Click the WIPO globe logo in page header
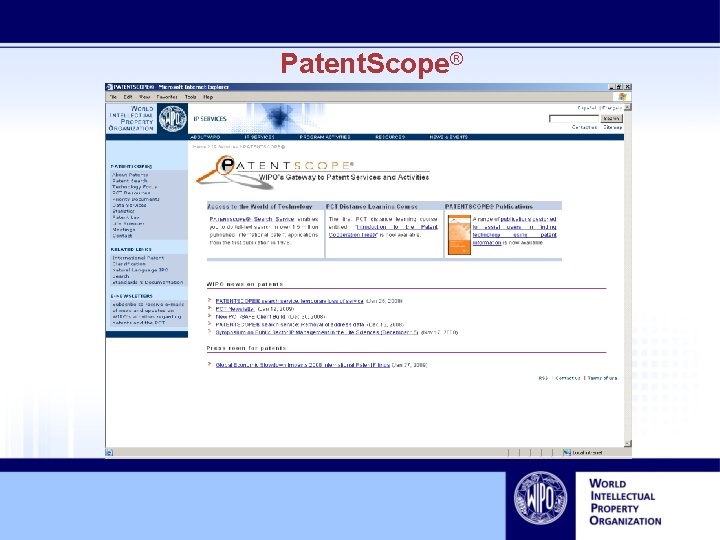The height and width of the screenshot is (540, 720). (173, 118)
